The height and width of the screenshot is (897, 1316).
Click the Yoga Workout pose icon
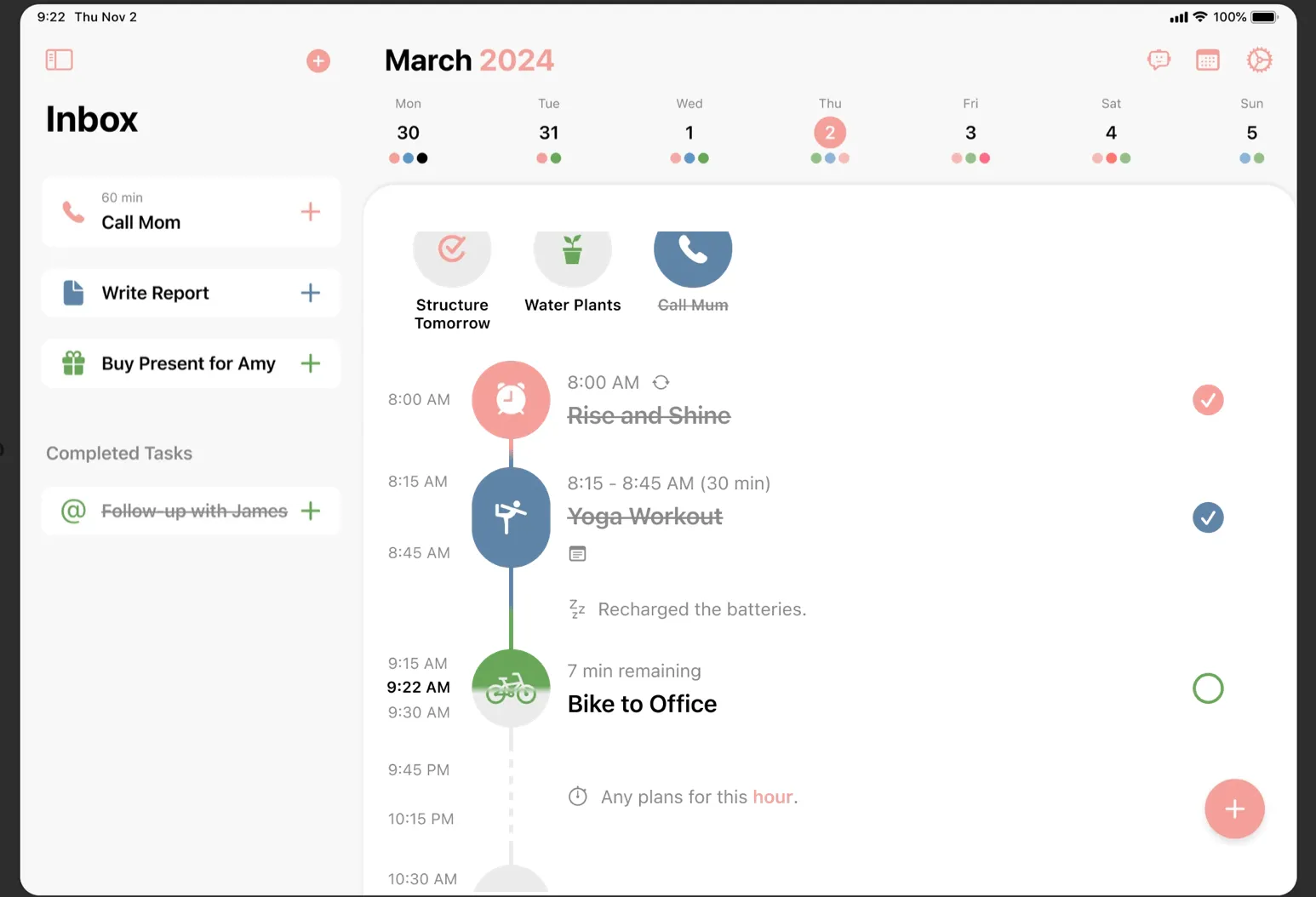coord(511,517)
